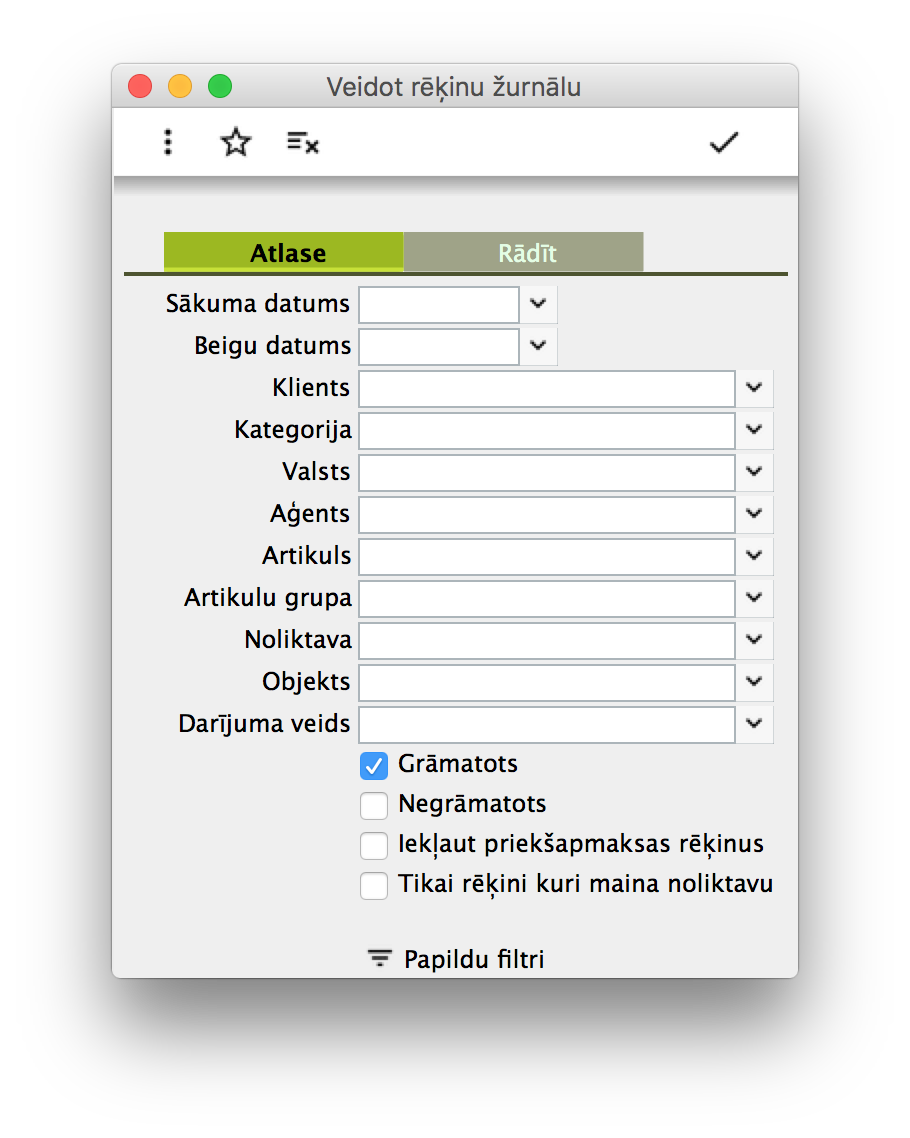The image size is (910, 1138).
Task: Check Tikai rēķini kuri maina noliktavu
Action: (x=374, y=886)
